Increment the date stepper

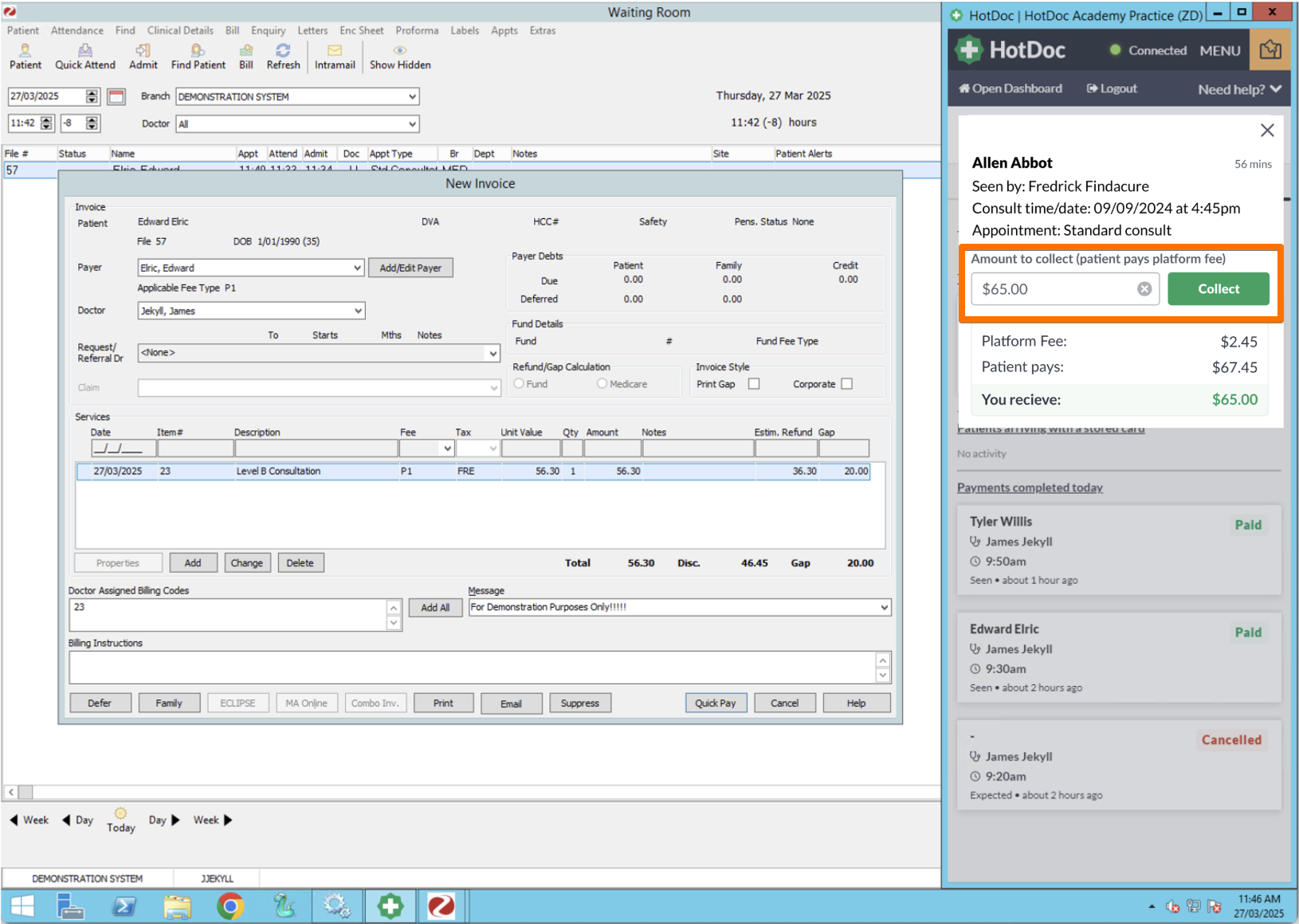(x=92, y=92)
